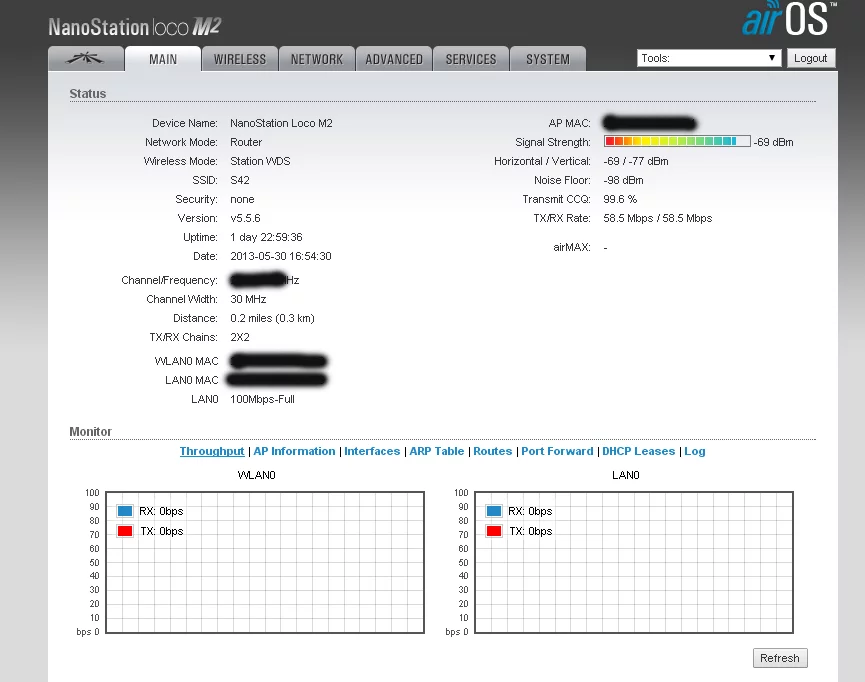865x682 pixels.
Task: Show the Routes monitor
Action: point(493,451)
